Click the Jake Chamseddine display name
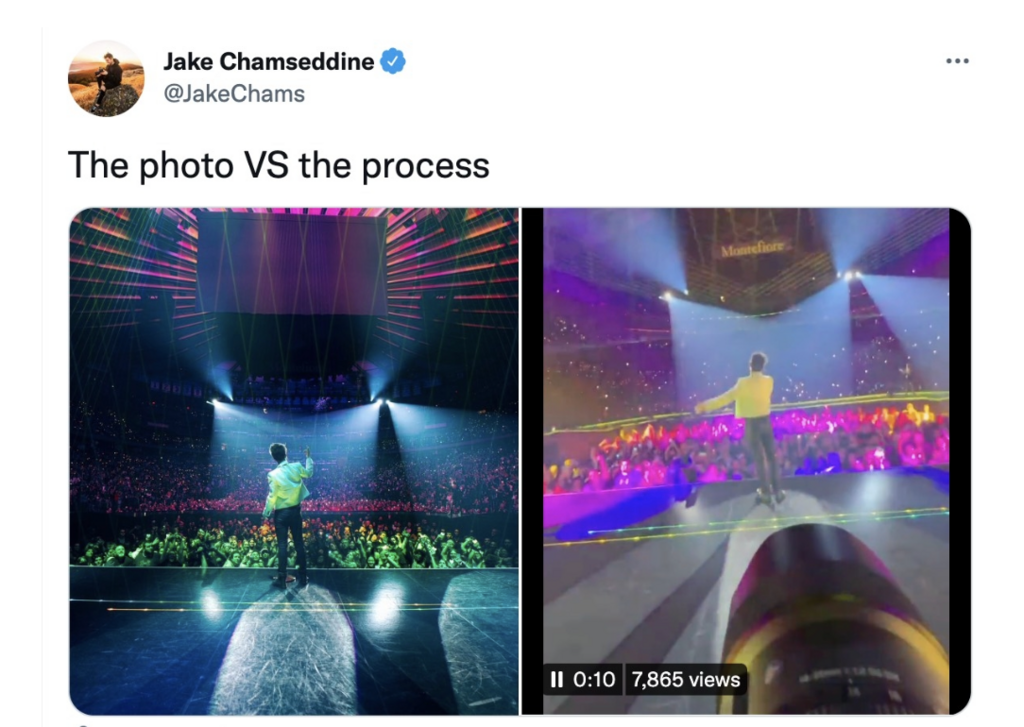1024x727 pixels. pos(268,61)
